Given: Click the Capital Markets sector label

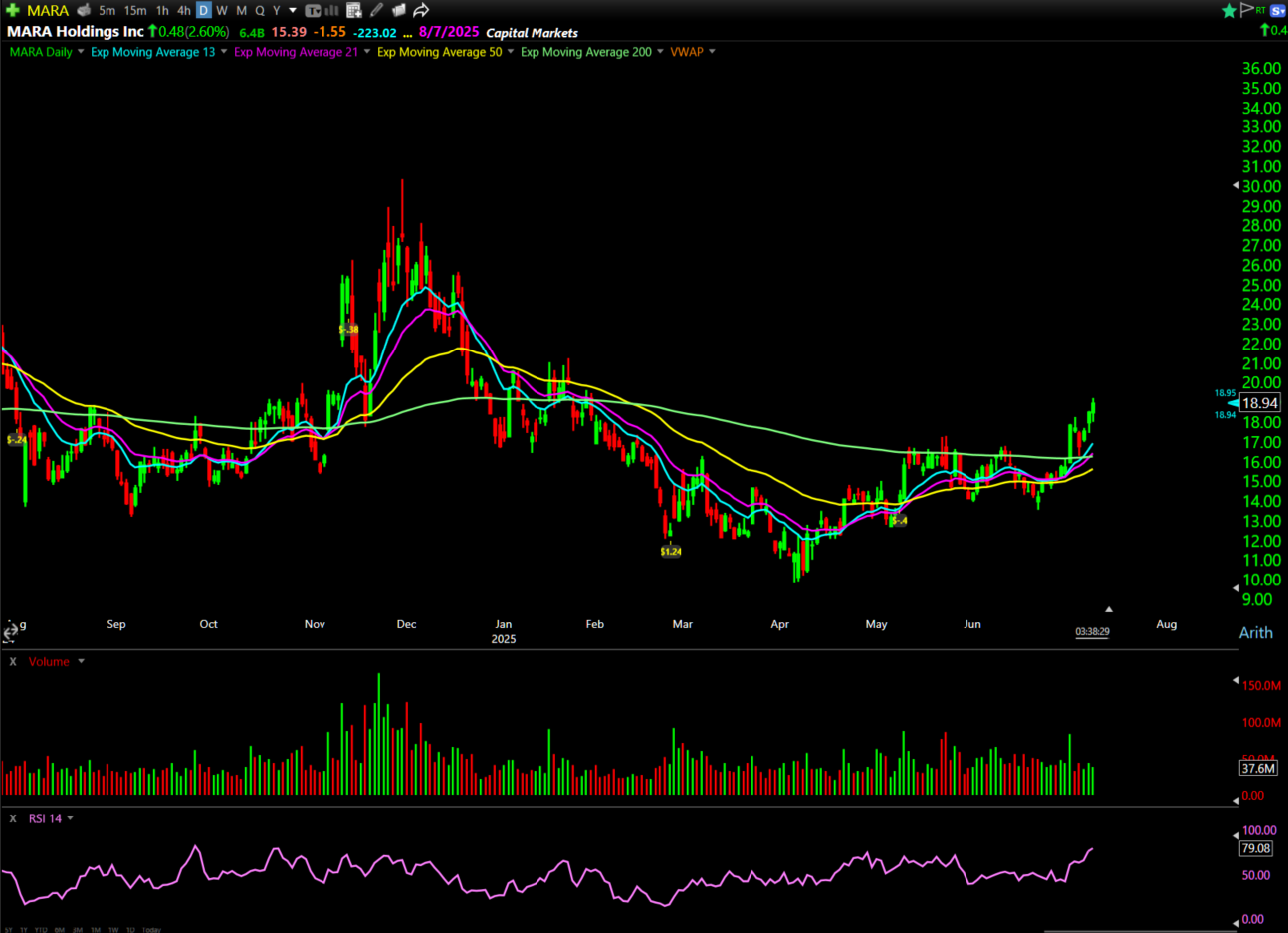Looking at the screenshot, I should tap(532, 33).
